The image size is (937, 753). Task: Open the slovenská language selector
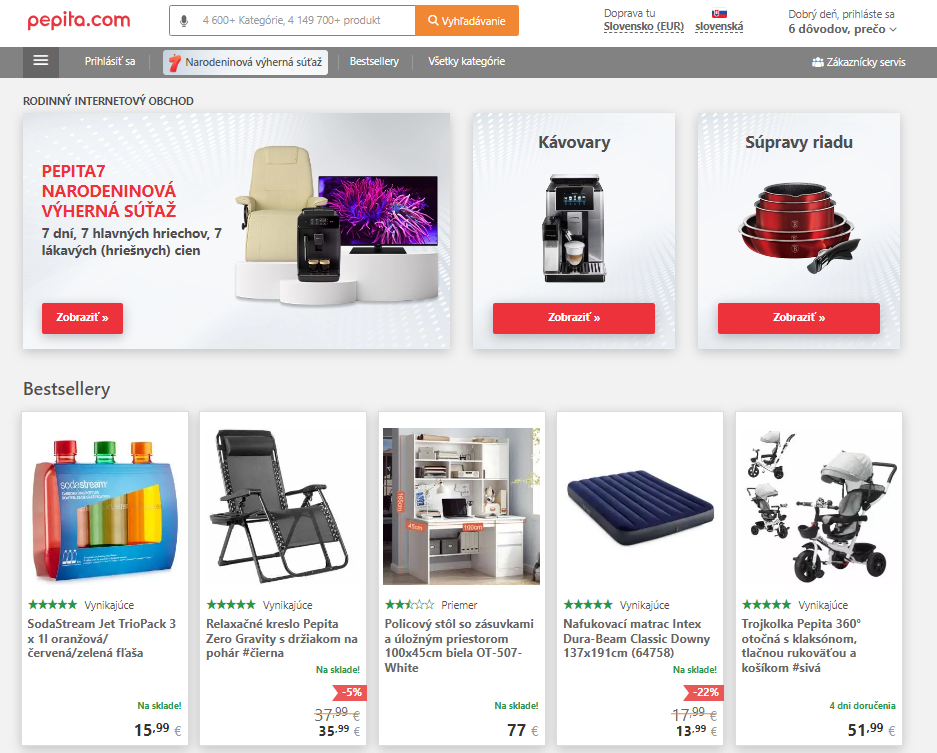(719, 27)
